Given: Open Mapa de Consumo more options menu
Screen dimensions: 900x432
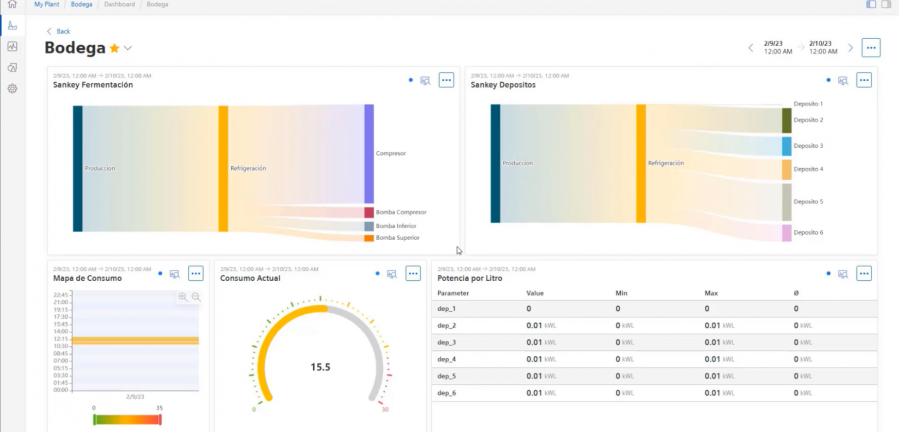Looking at the screenshot, I should 196,273.
